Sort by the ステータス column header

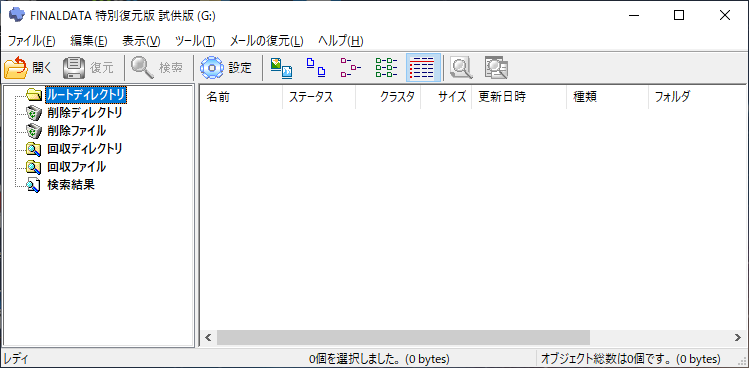tap(319, 97)
